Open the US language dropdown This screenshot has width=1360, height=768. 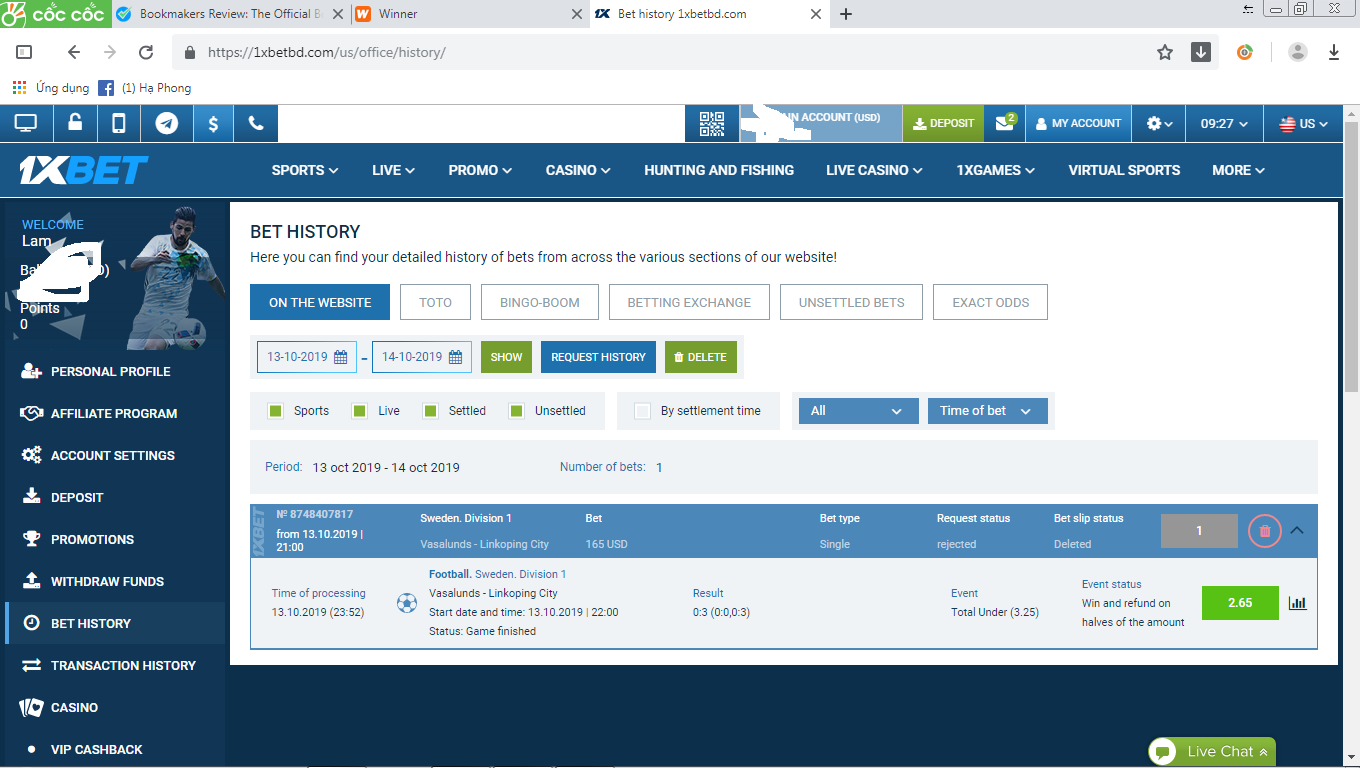(1304, 123)
